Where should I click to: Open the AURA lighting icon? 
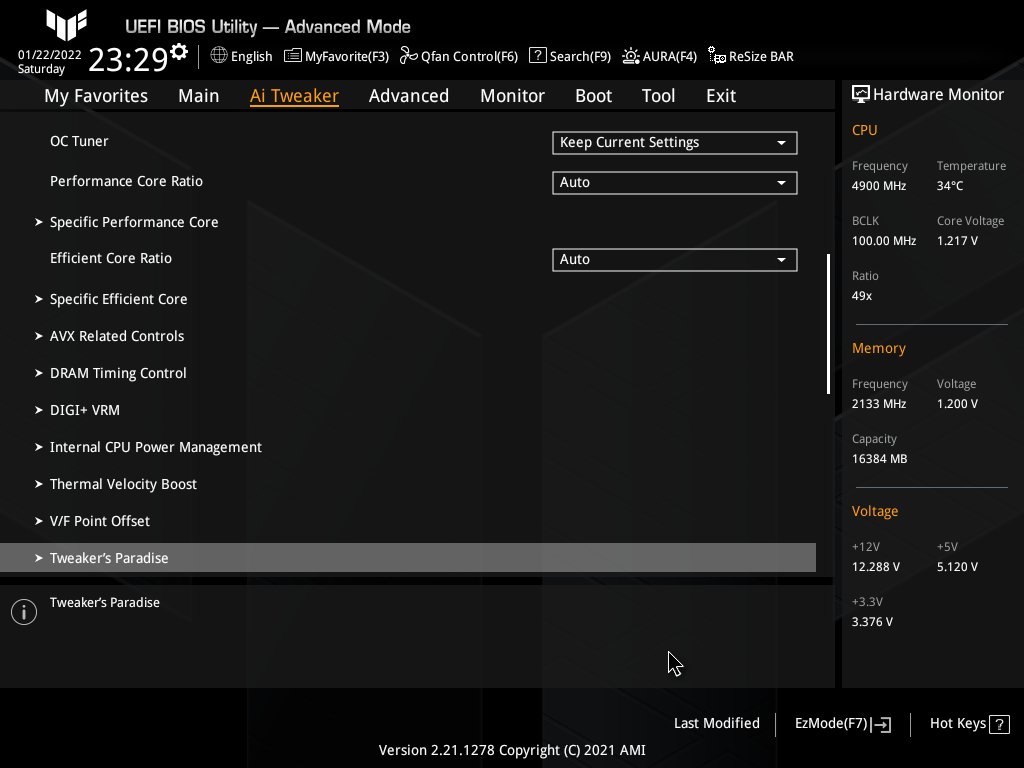(x=631, y=56)
